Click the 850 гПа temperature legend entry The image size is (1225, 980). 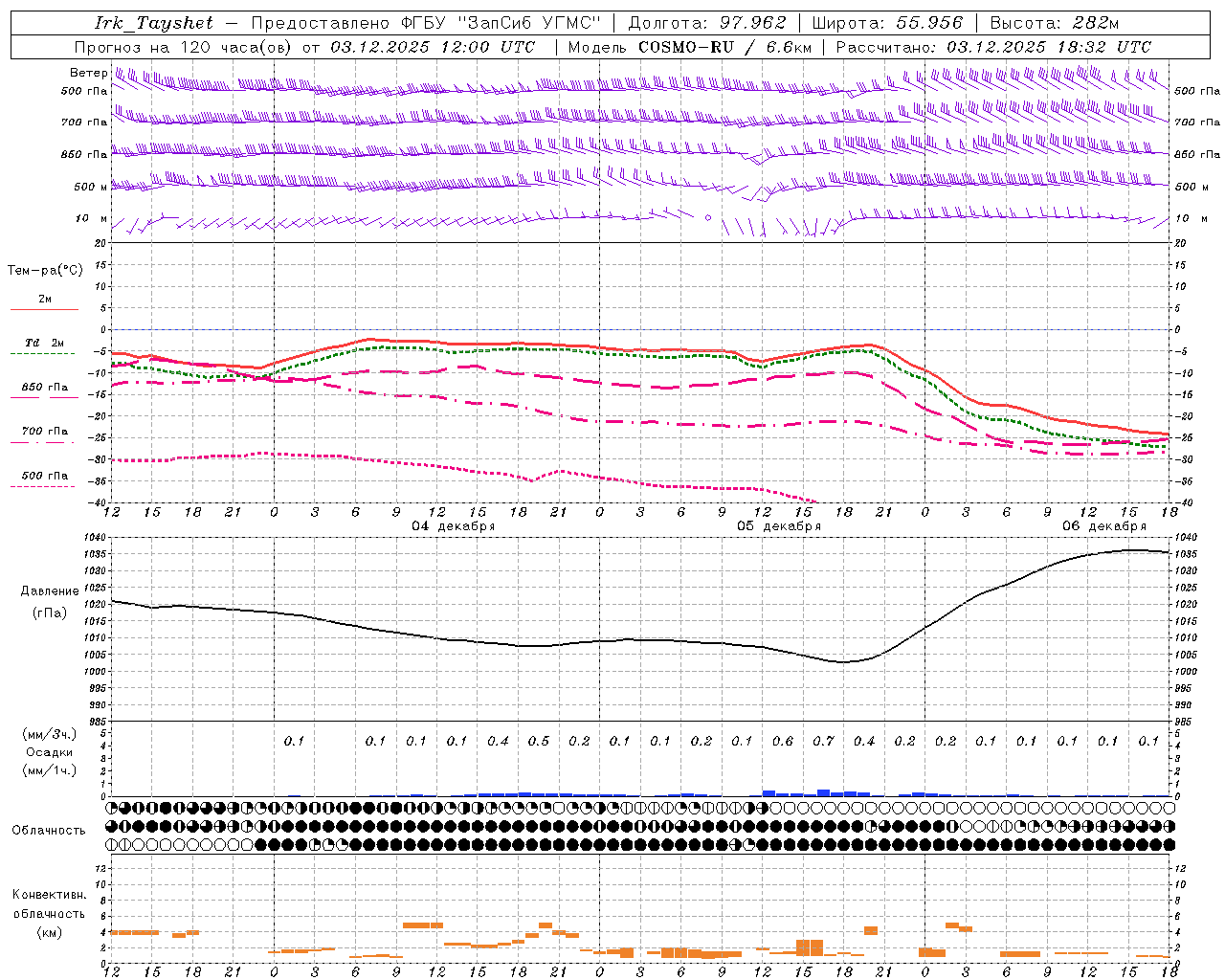[45, 388]
